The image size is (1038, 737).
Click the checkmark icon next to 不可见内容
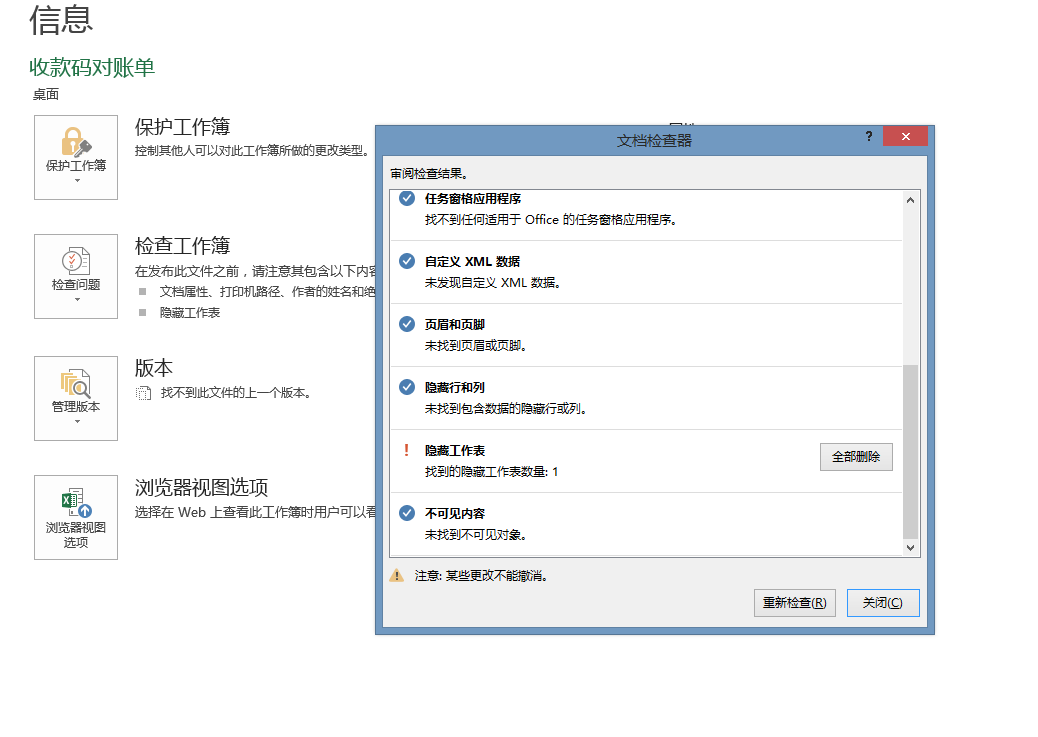[407, 513]
